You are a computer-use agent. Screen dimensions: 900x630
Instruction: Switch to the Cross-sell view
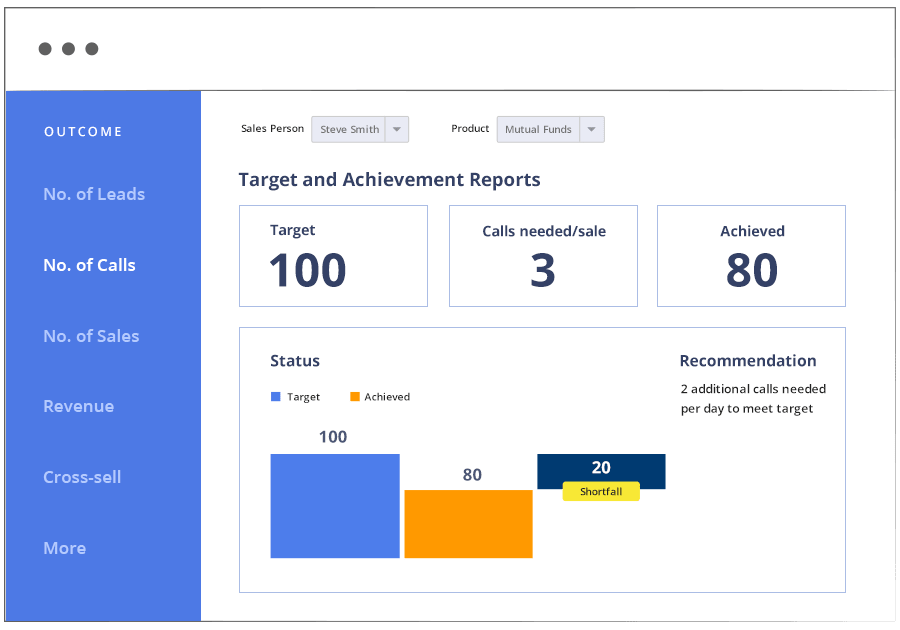click(82, 477)
